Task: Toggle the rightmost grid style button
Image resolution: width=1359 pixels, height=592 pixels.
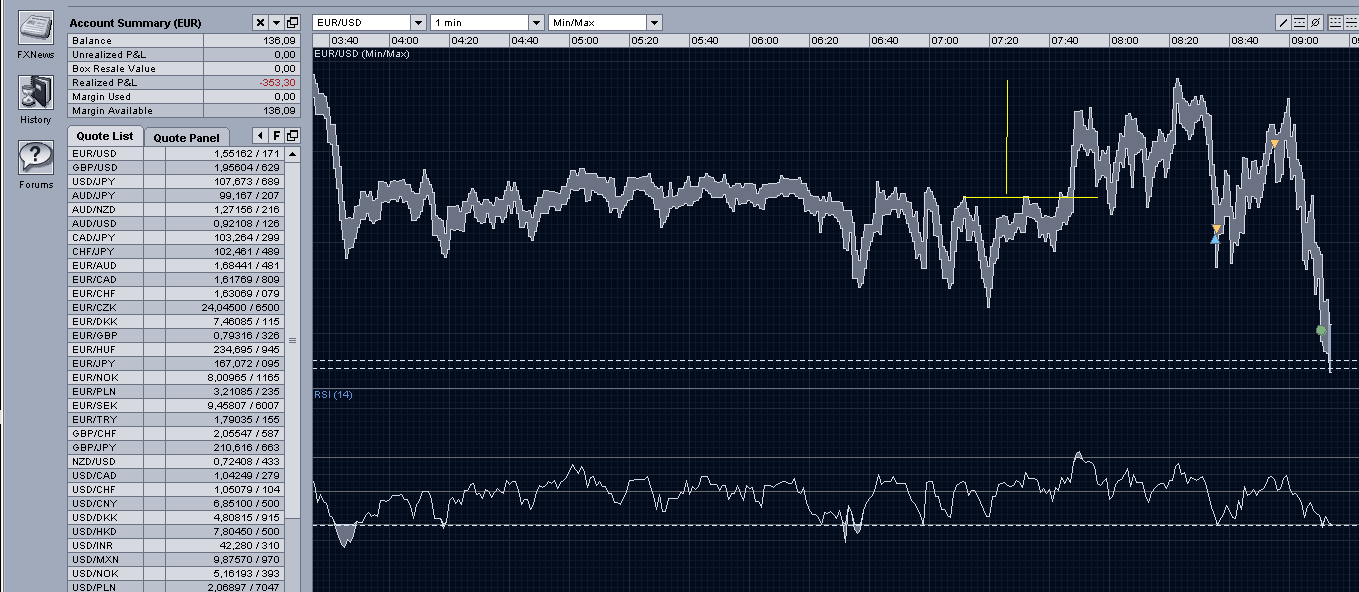Action: tap(1350, 22)
